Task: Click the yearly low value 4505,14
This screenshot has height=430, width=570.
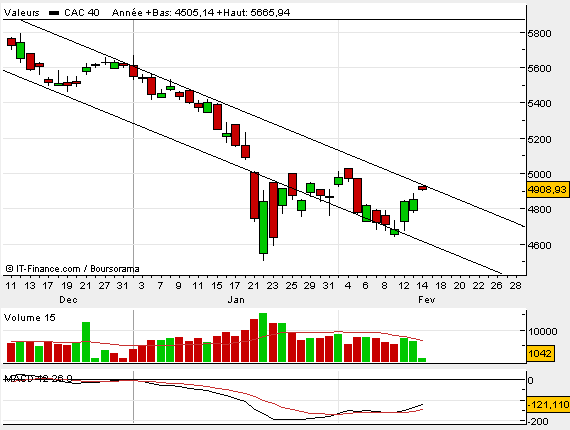Action: pyautogui.click(x=193, y=13)
